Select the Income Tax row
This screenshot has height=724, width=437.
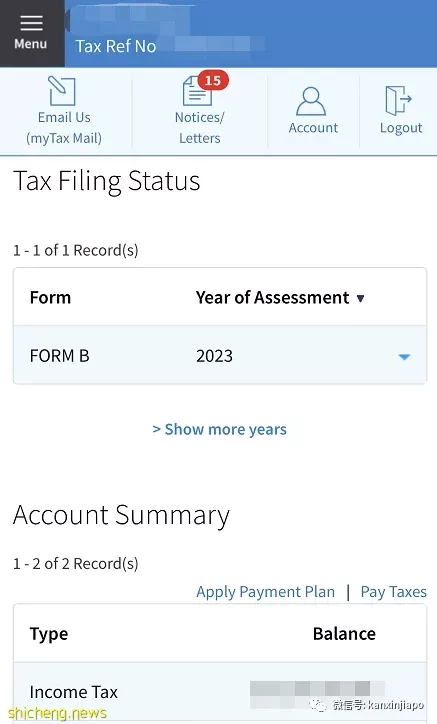click(x=220, y=692)
